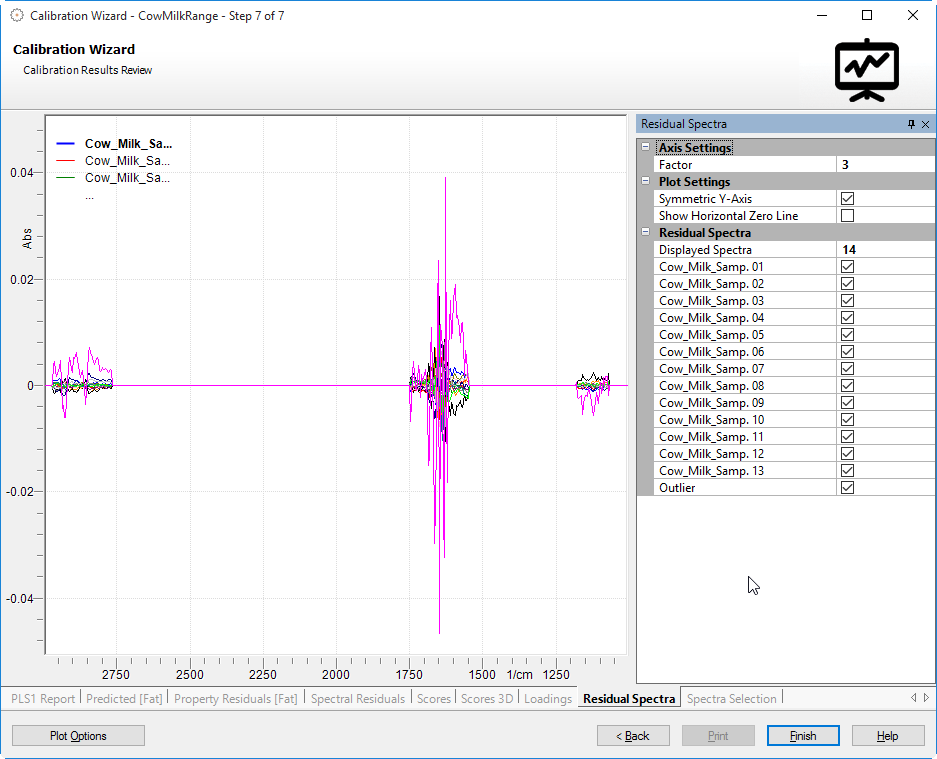This screenshot has height=759, width=937.
Task: Click the presentation chart wizard icon
Action: click(866, 70)
